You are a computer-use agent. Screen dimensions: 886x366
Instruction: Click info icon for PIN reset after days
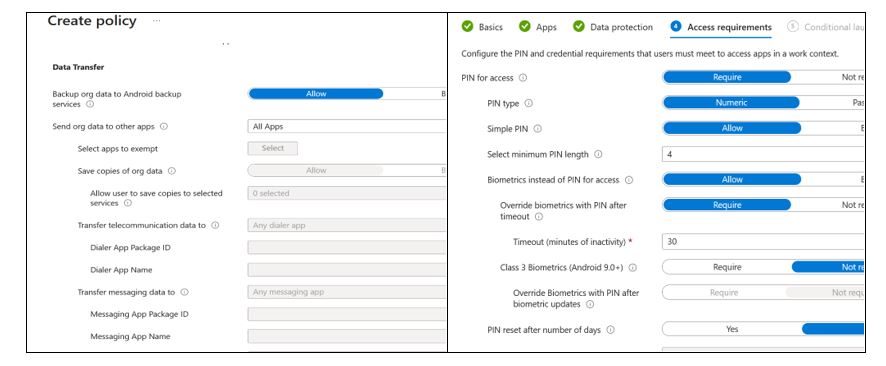coord(610,330)
